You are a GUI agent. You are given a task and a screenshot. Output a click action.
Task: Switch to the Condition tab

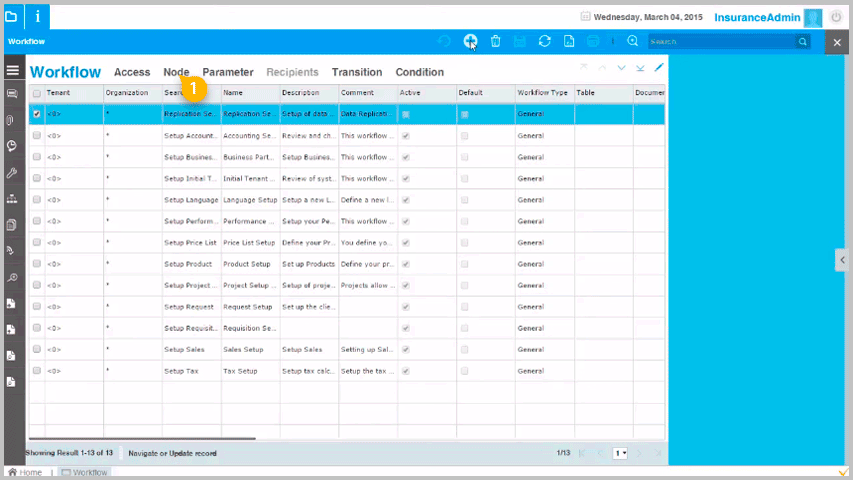(x=419, y=72)
